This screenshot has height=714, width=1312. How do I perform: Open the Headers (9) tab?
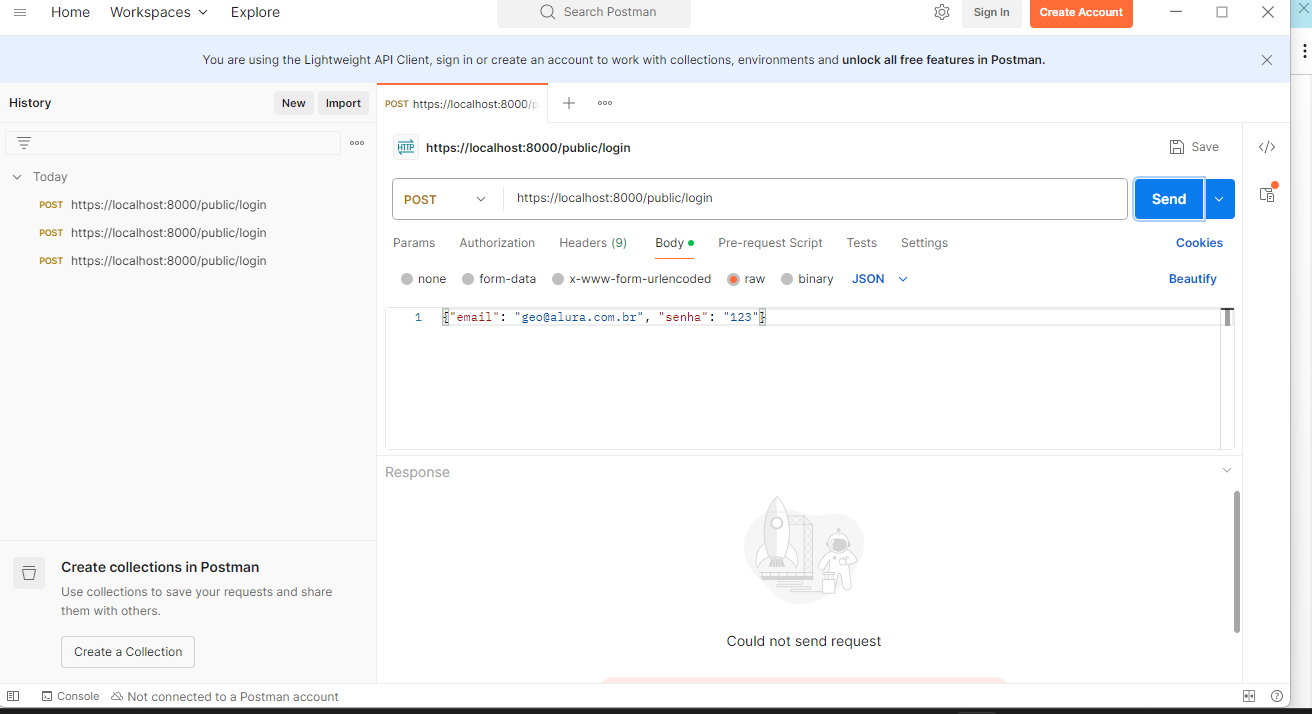click(x=593, y=243)
